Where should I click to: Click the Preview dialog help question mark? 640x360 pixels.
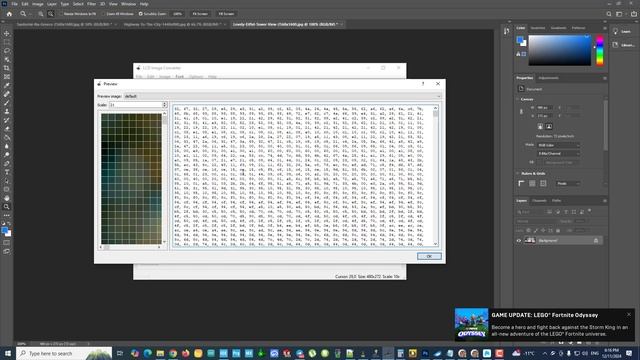tap(423, 84)
